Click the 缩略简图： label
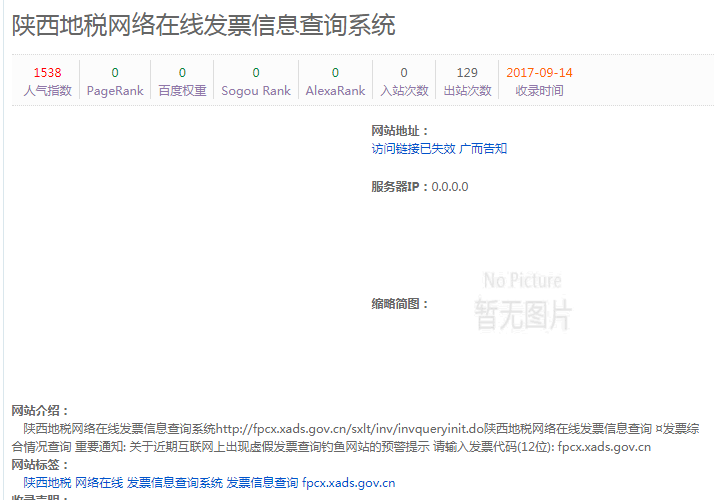This screenshot has width=714, height=500. tap(400, 304)
